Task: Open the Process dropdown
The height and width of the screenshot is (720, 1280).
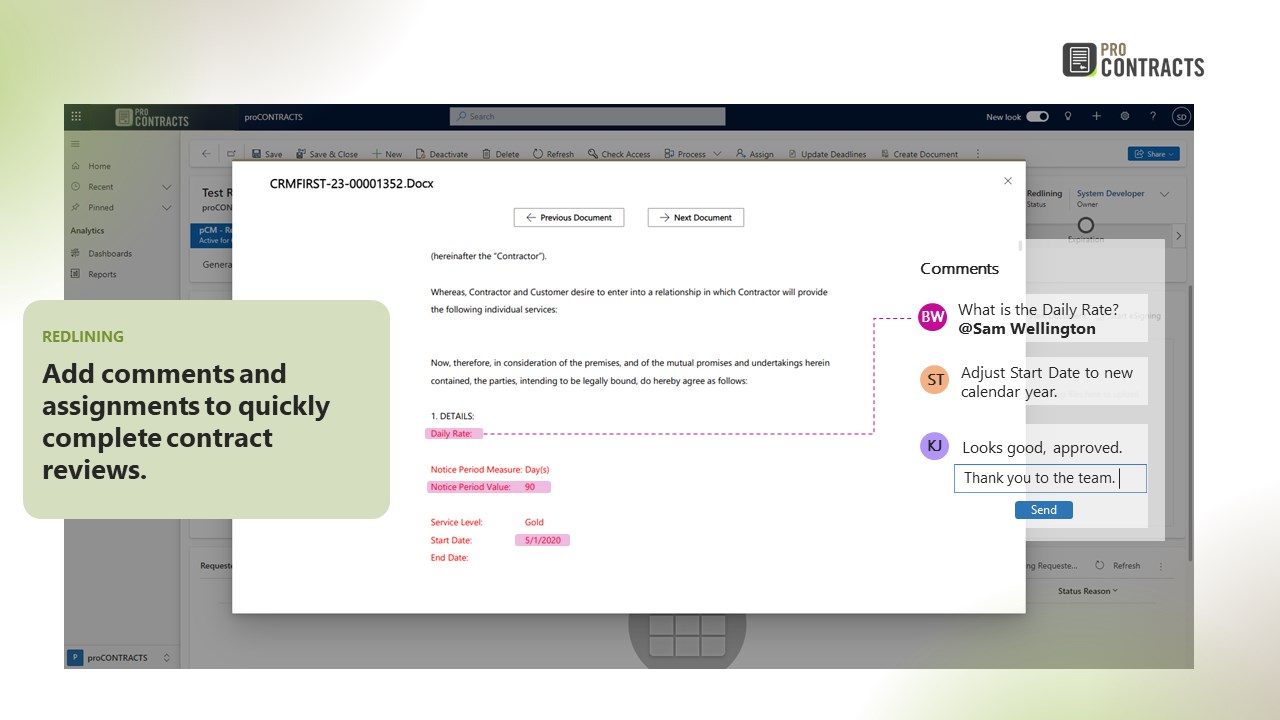Action: (693, 154)
